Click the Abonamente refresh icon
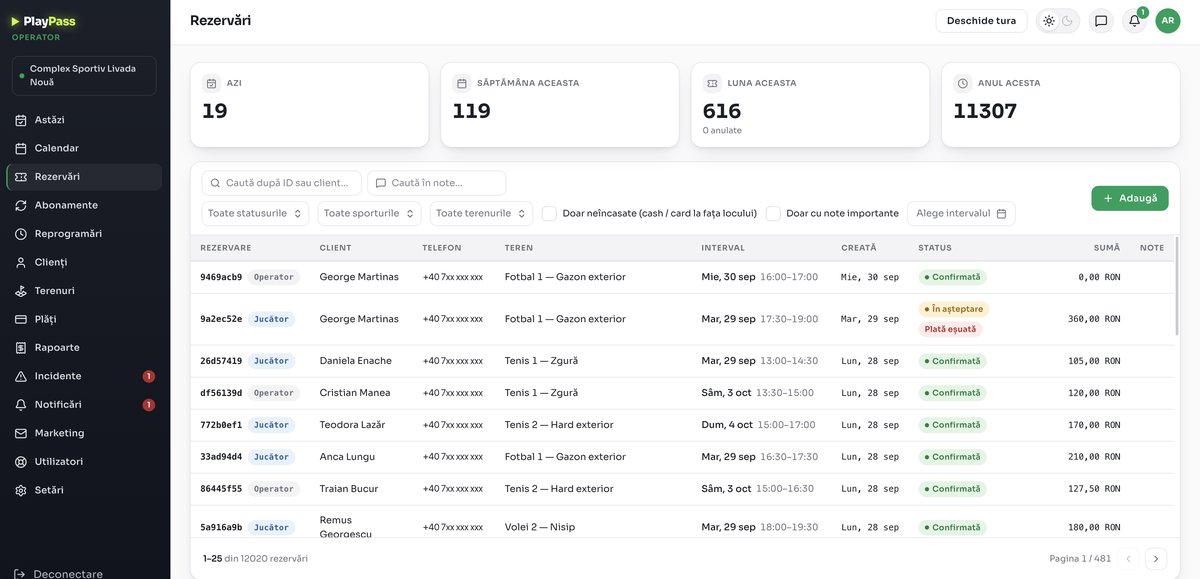1200x579 pixels. tap(21, 205)
